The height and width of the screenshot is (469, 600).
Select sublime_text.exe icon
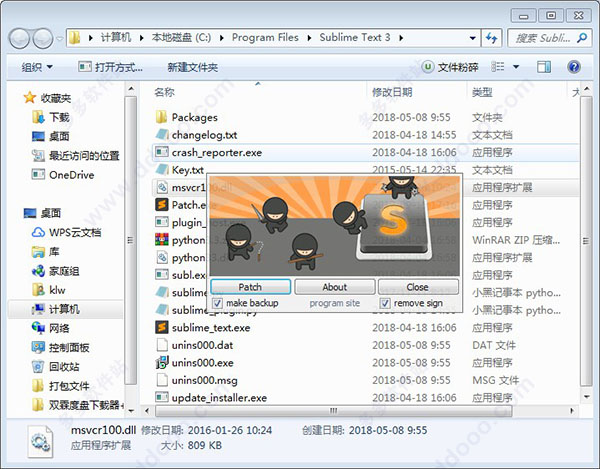point(162,327)
